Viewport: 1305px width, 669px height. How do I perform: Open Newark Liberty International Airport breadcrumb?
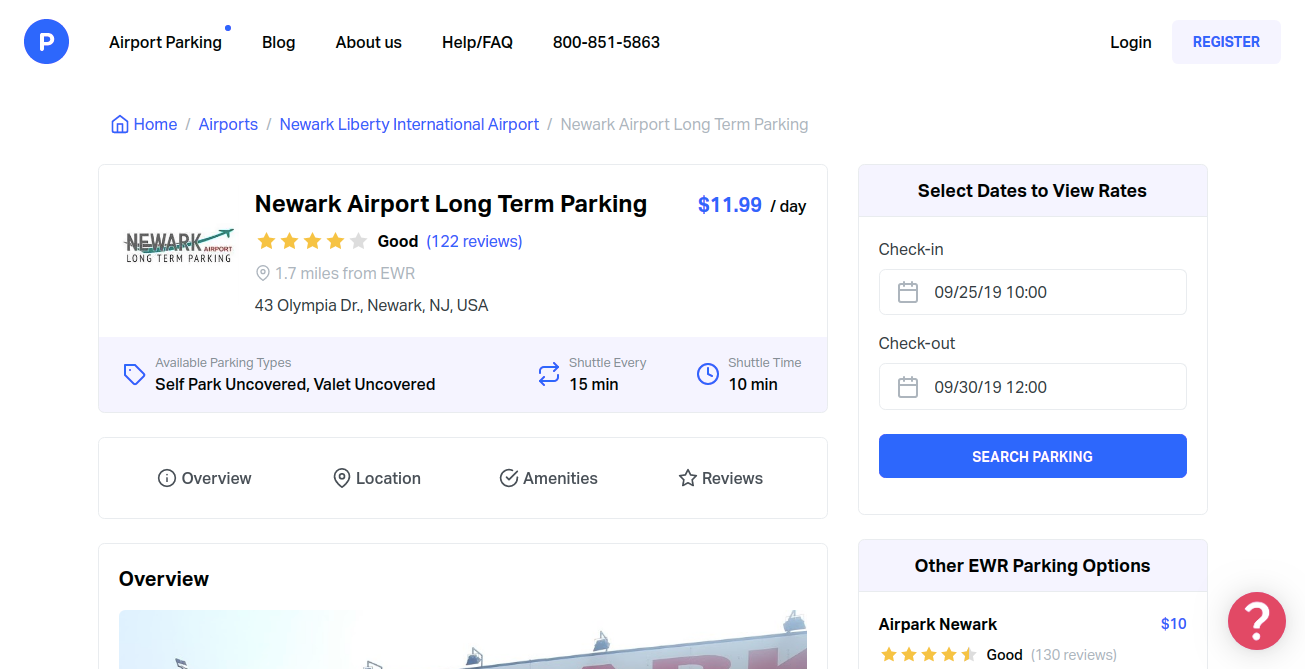[409, 125]
